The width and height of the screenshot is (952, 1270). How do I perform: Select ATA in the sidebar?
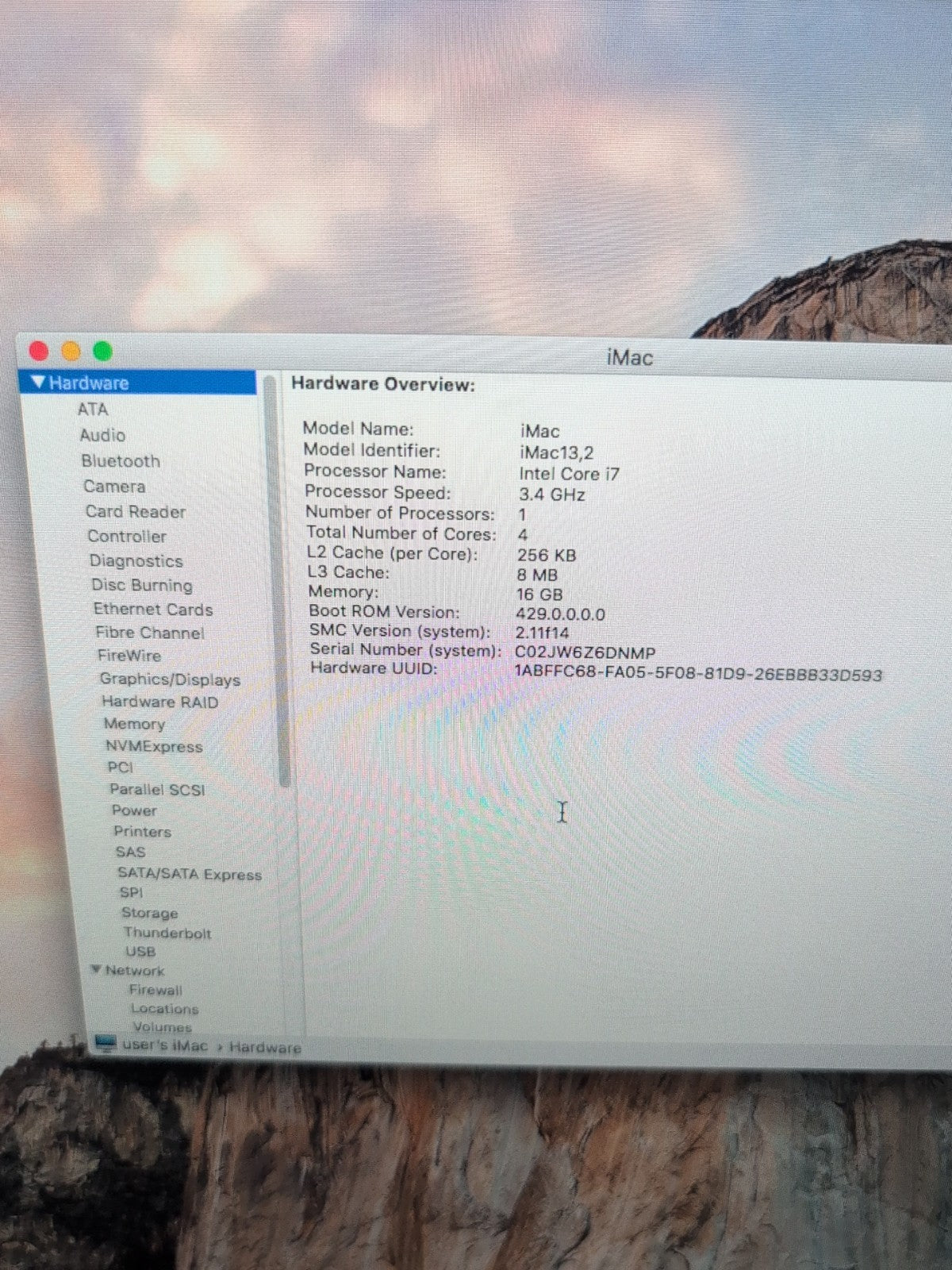point(92,410)
